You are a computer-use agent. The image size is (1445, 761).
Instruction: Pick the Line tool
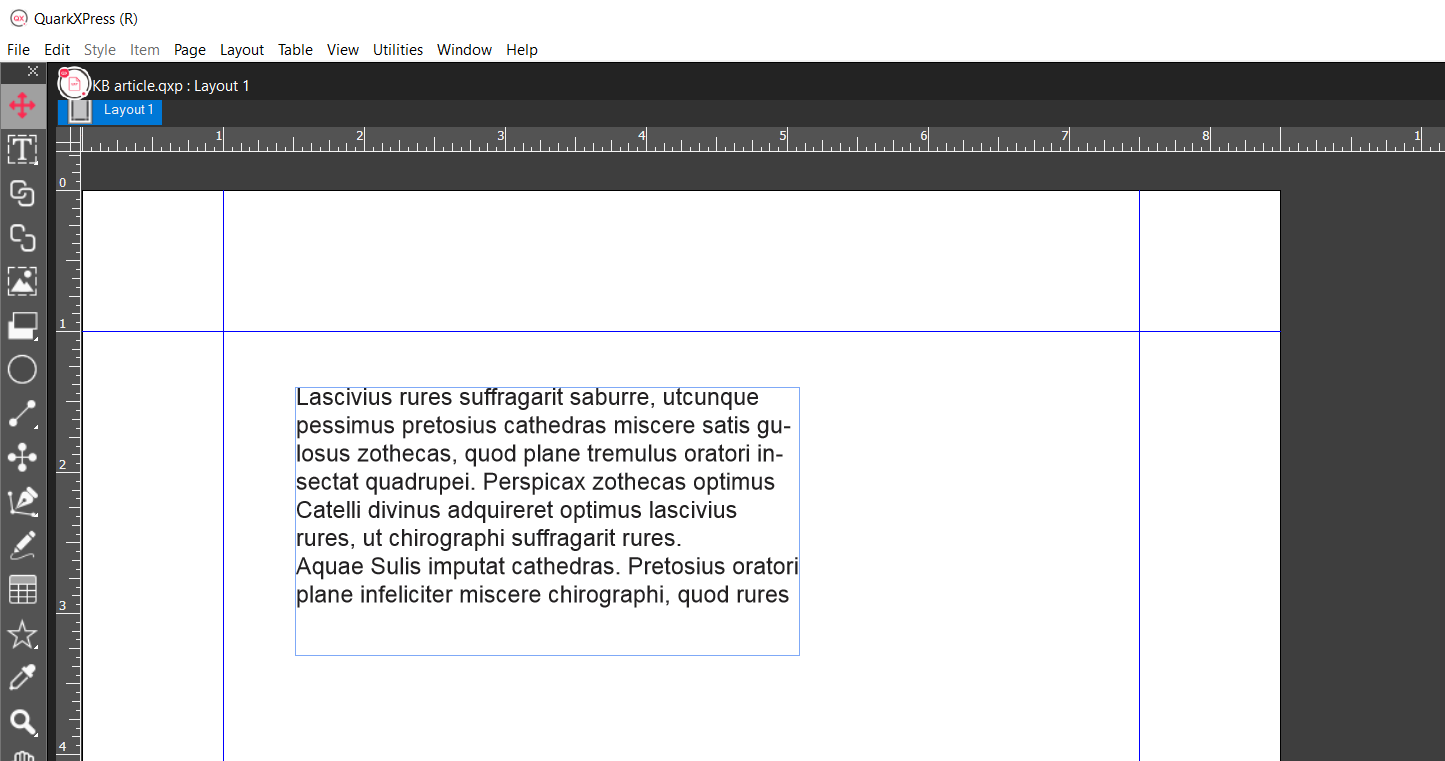pos(22,413)
